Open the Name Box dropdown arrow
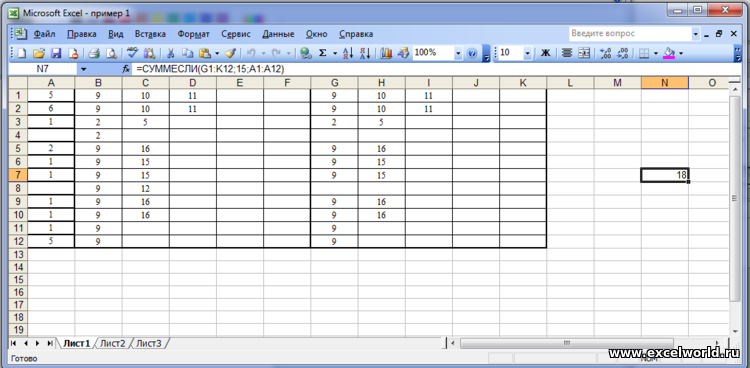 (x=84, y=69)
